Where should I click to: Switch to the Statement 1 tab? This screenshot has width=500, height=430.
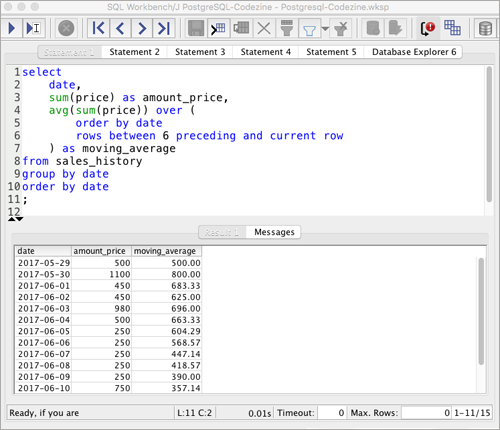pyautogui.click(x=69, y=52)
